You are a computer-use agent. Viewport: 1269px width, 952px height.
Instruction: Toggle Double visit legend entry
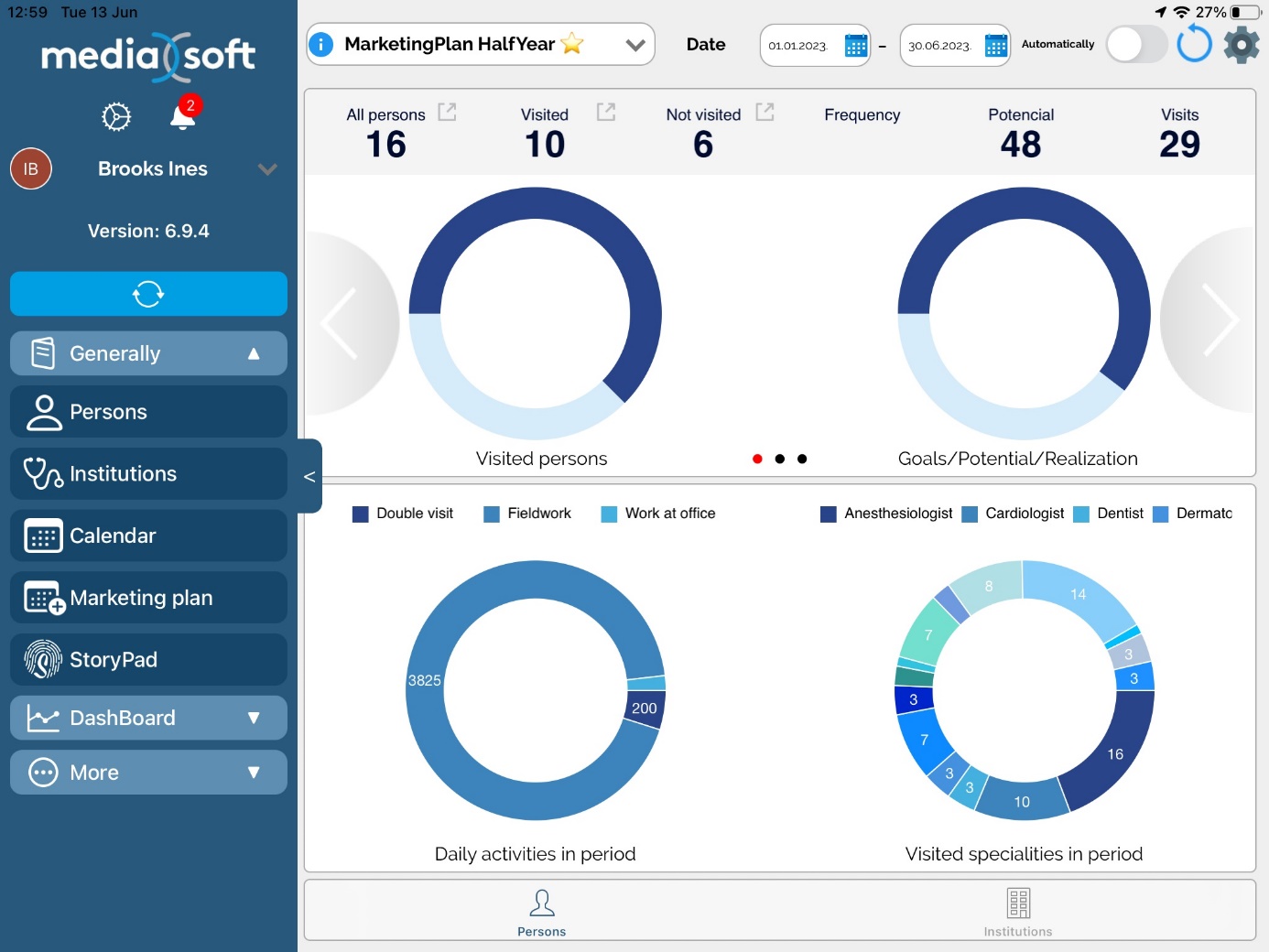tap(403, 514)
